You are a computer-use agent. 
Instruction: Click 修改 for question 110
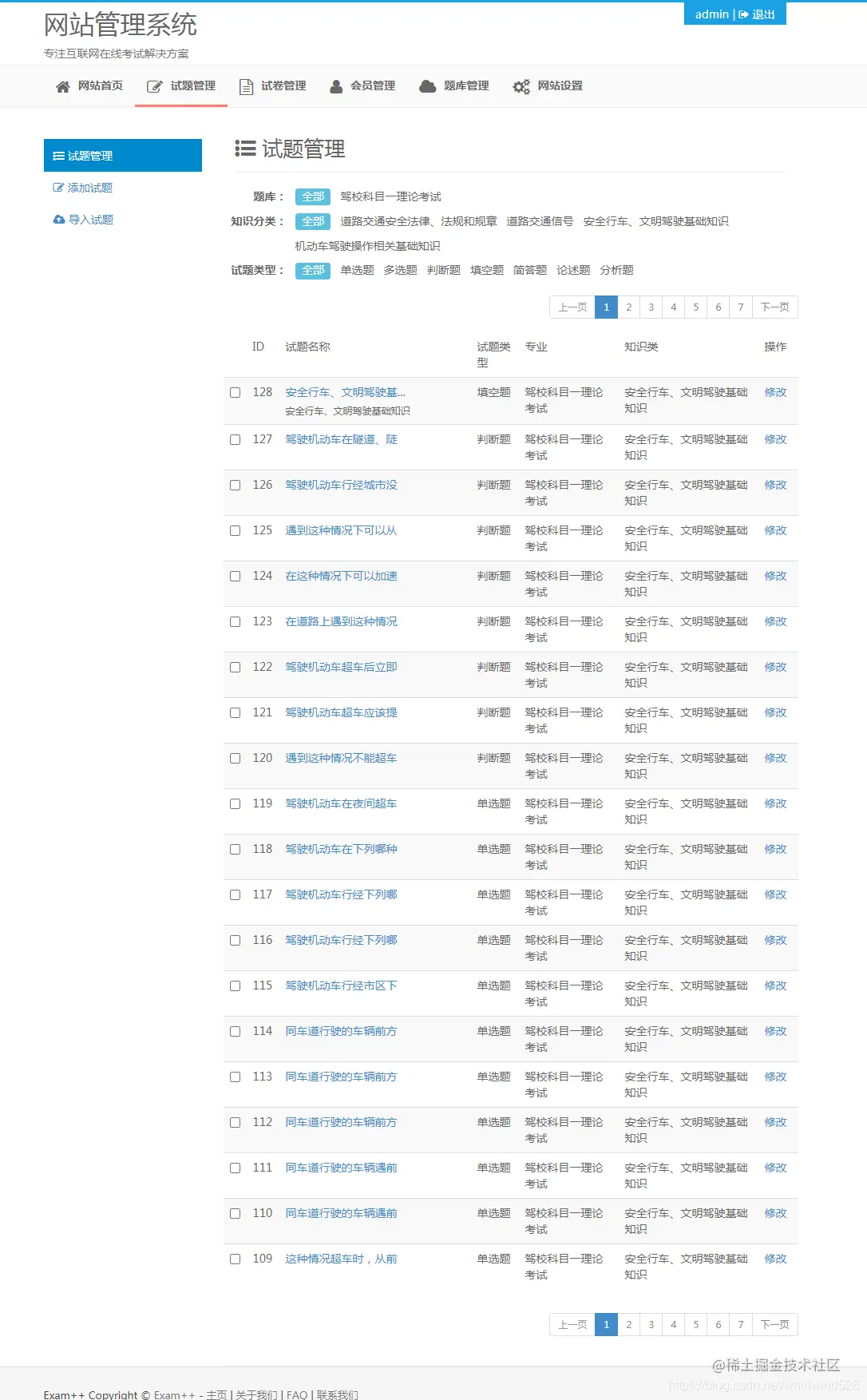tap(775, 1213)
